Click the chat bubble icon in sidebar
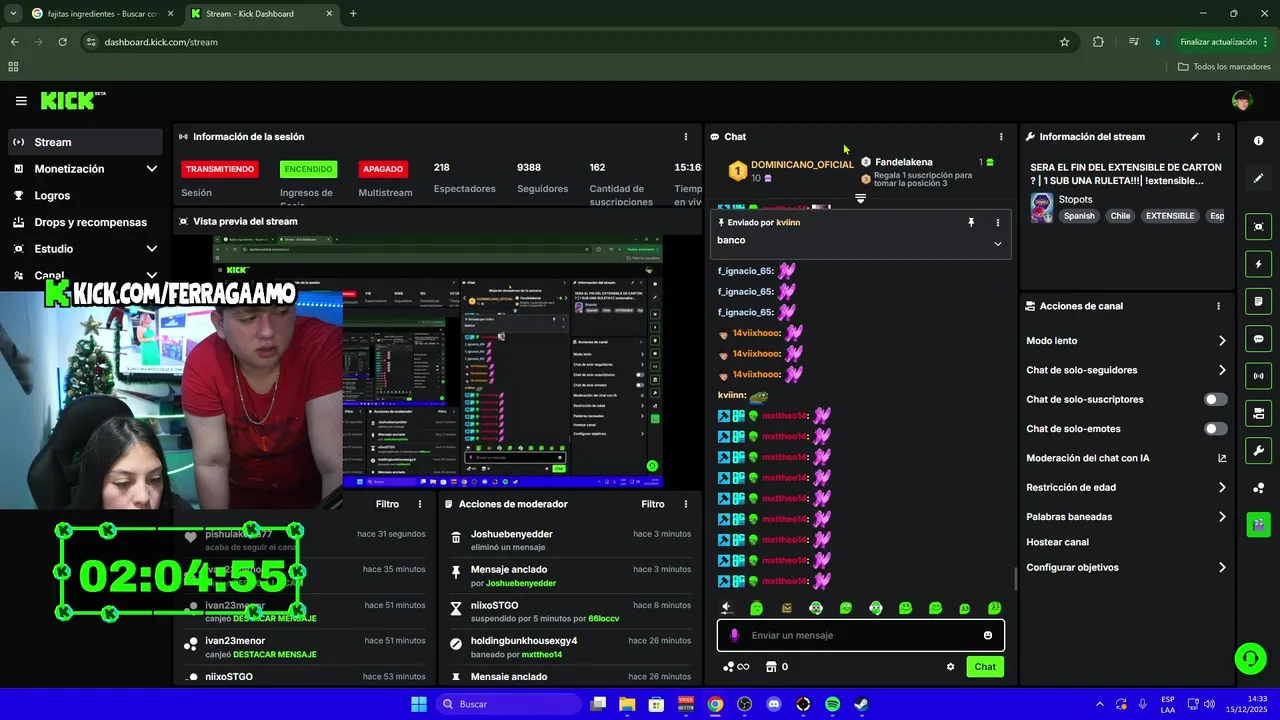Viewport: 1280px width, 720px height. coord(1258,339)
